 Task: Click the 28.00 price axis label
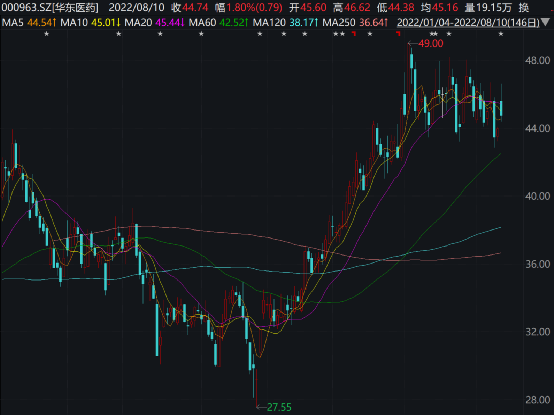pyautogui.click(x=537, y=399)
